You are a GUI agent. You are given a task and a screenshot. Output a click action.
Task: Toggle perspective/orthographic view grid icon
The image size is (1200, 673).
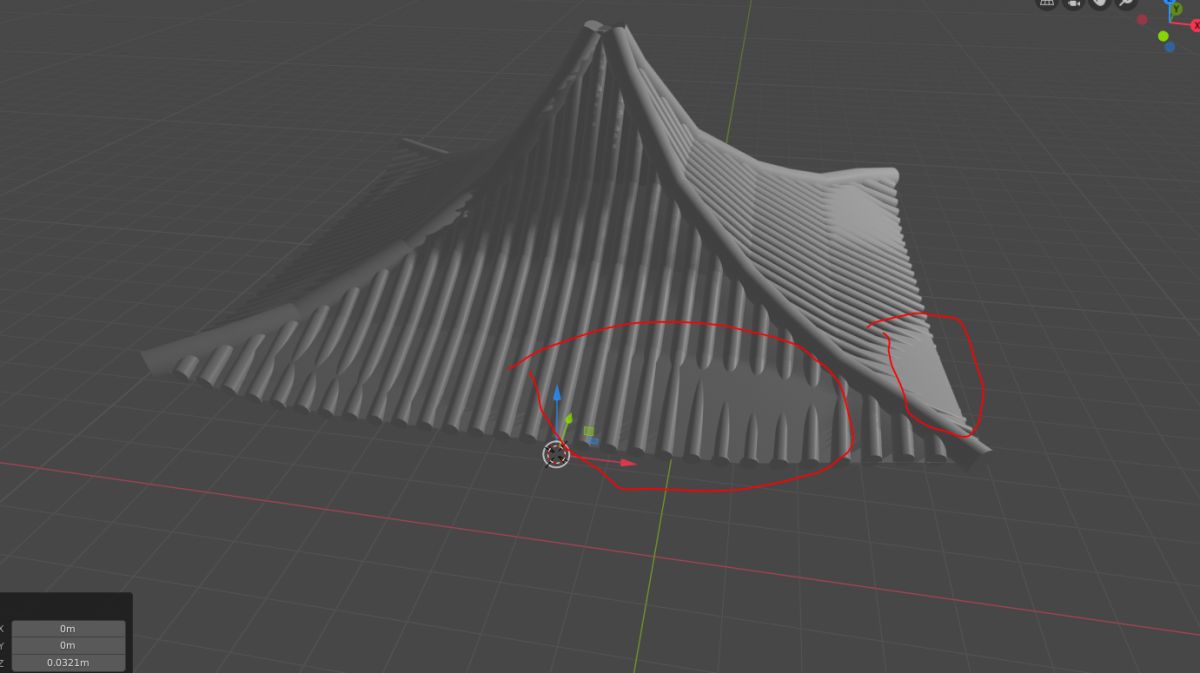coord(1047,2)
